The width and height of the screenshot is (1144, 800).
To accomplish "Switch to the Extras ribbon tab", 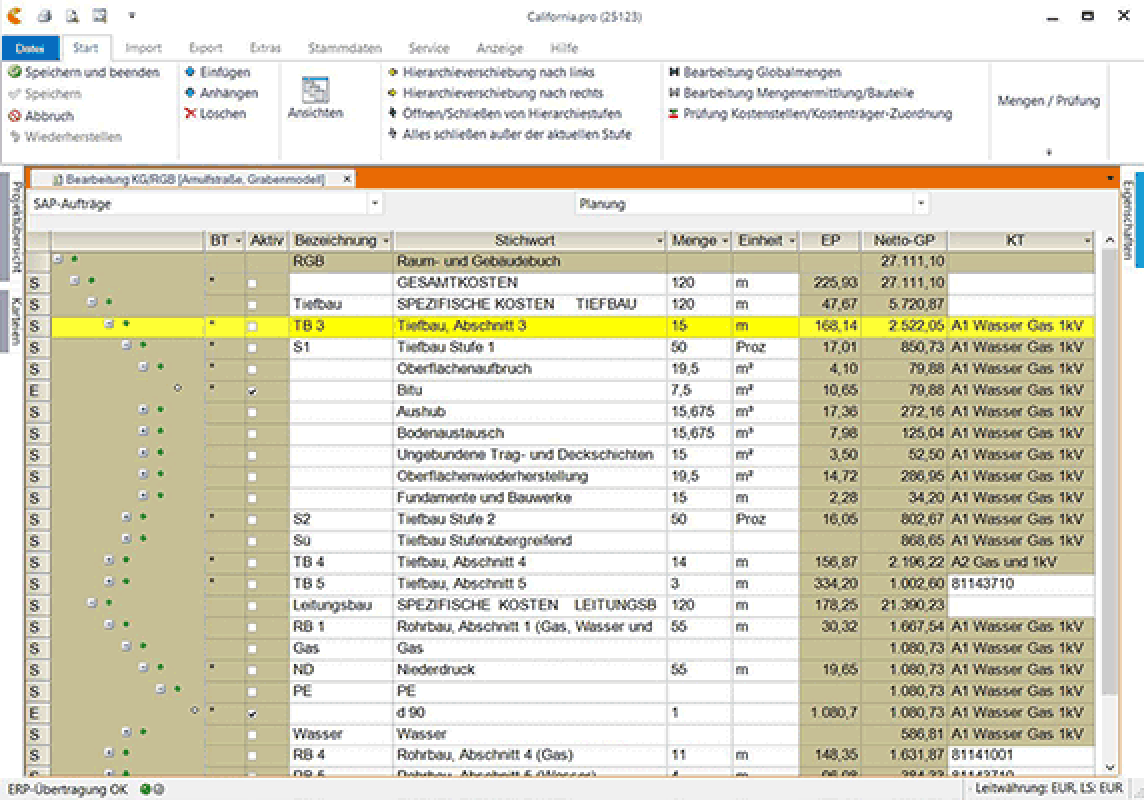I will point(265,48).
